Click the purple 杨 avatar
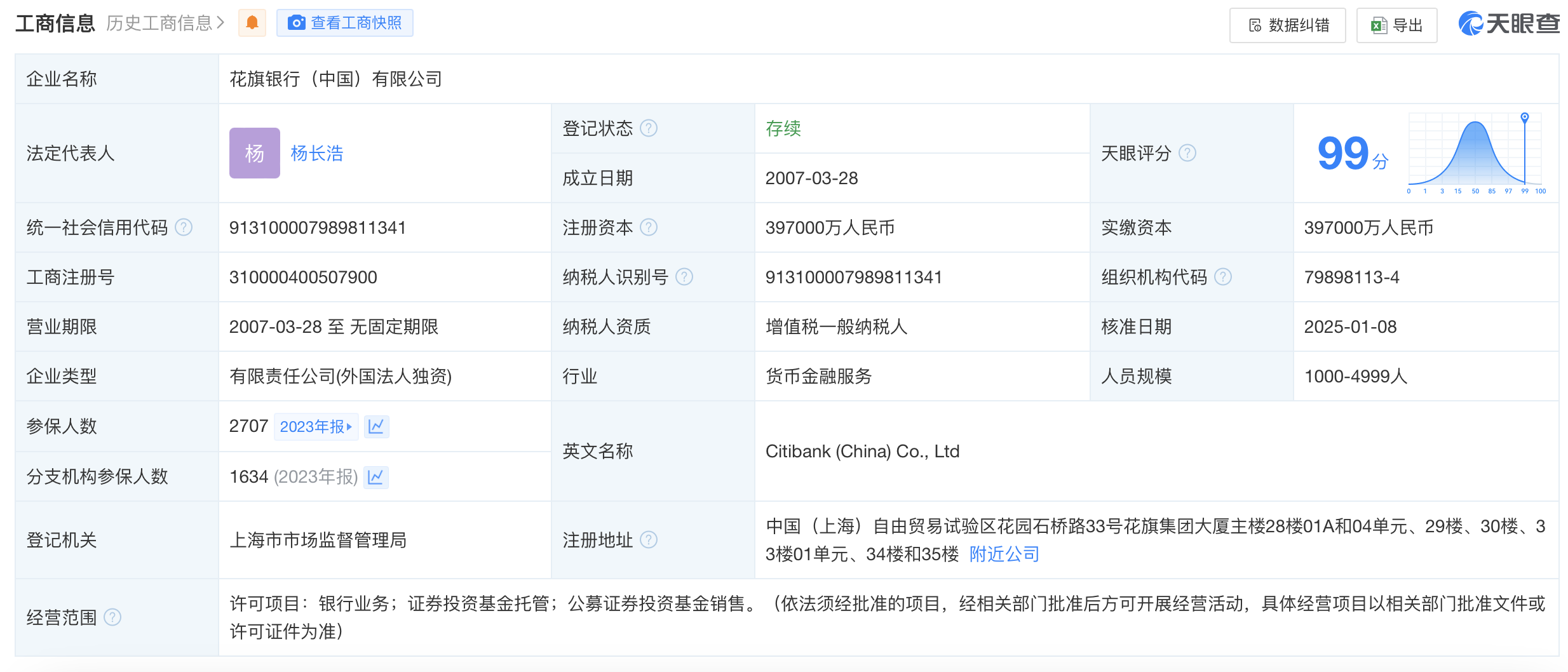 coord(254,153)
